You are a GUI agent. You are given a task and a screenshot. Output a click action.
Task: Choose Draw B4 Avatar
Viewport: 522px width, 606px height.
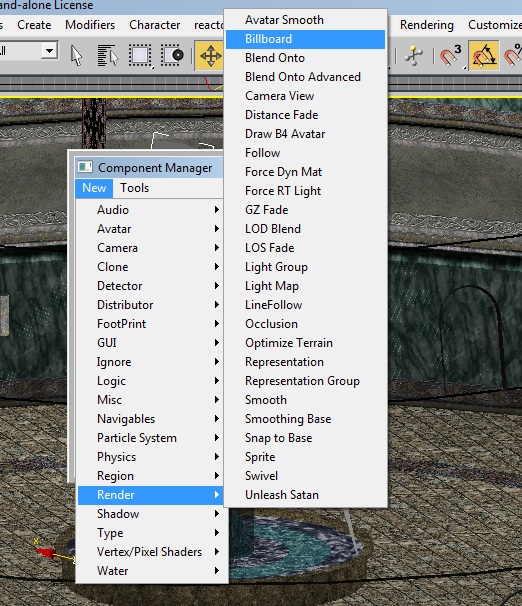pos(305,134)
